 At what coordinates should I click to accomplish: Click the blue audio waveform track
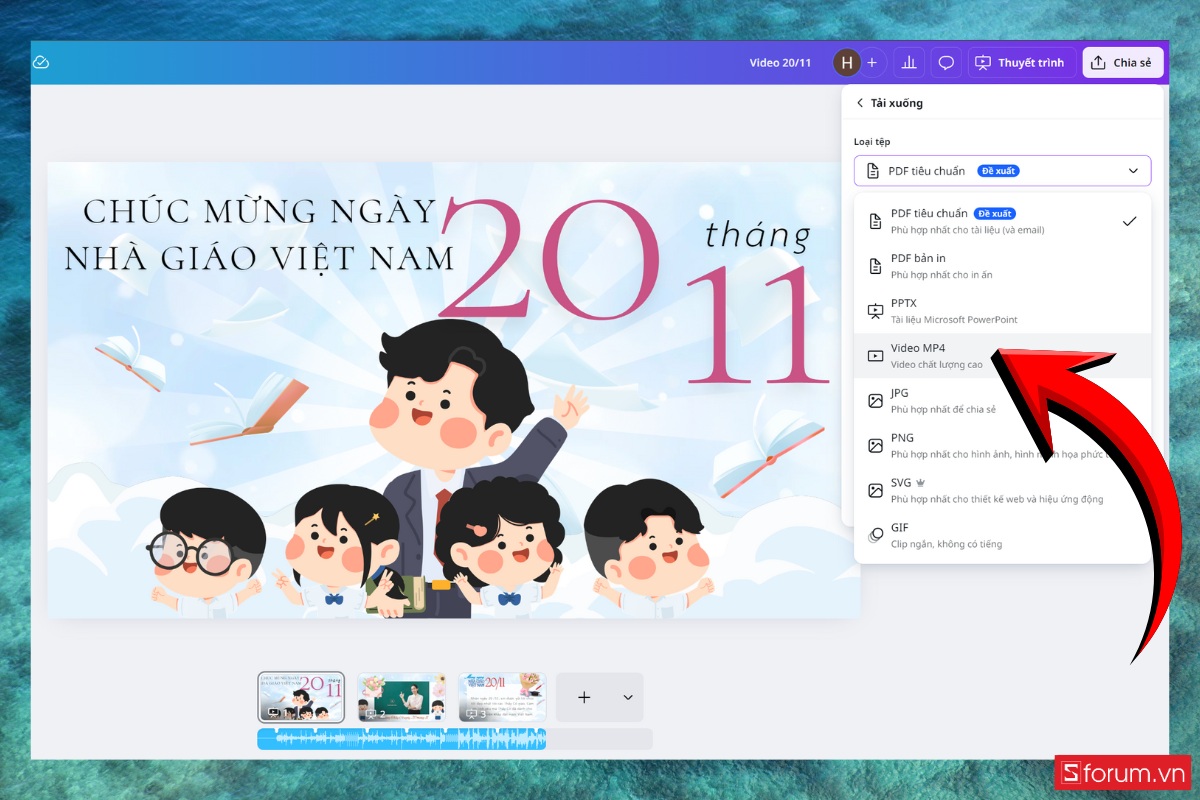coord(400,739)
